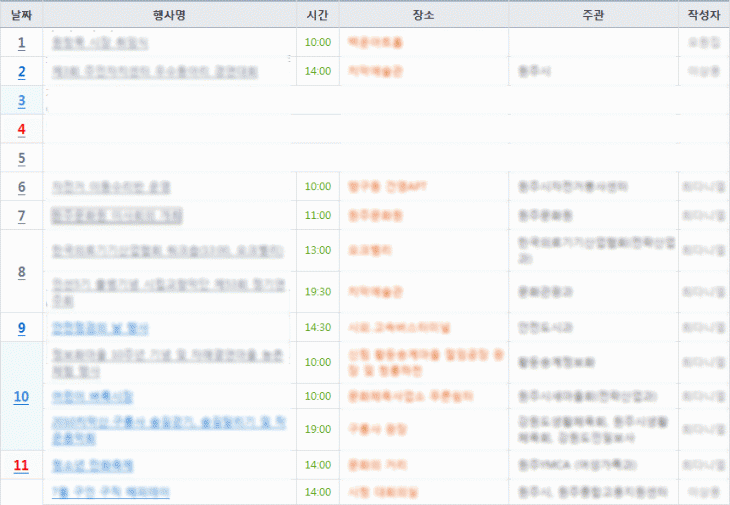Click the 행사명 column header
Screen dimensions: 730x505
tap(169, 14)
